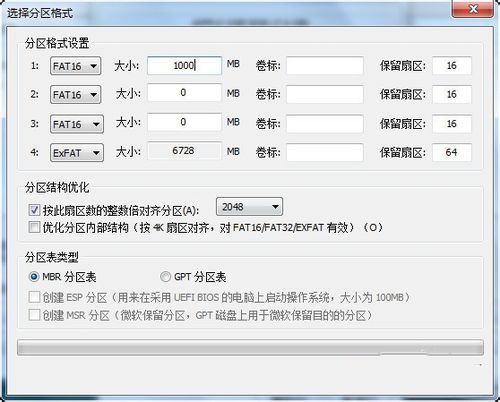This screenshot has width=500, height=402.
Task: Click partition 2 size input field
Action: click(x=184, y=93)
